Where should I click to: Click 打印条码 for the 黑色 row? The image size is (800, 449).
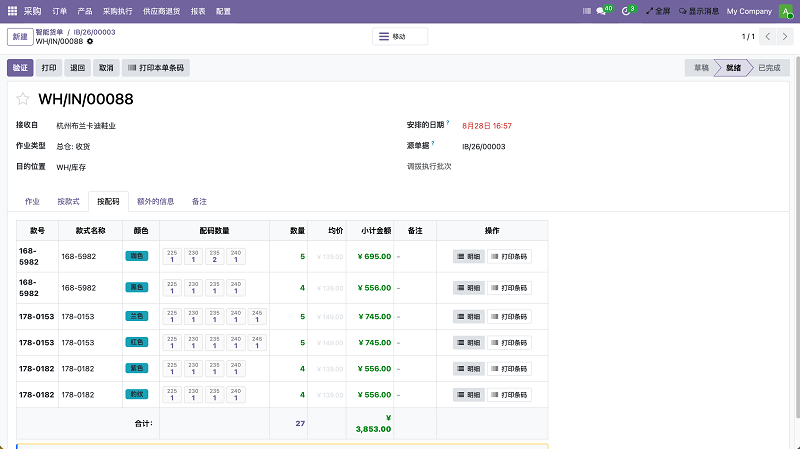tap(509, 288)
